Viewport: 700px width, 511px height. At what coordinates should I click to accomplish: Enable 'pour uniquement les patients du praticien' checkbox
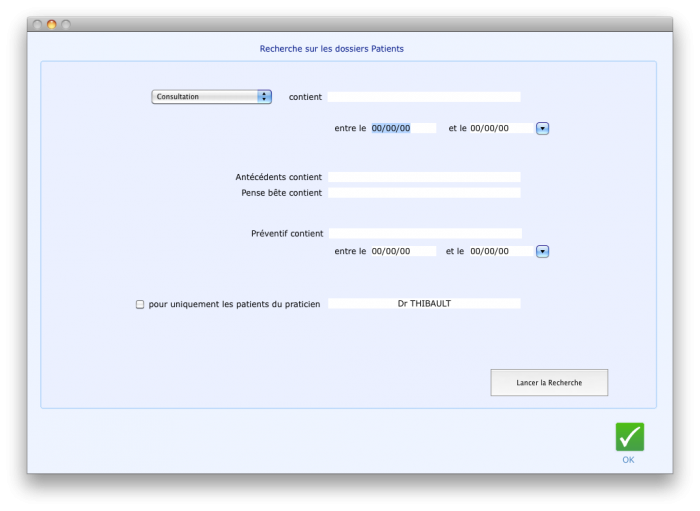point(140,304)
